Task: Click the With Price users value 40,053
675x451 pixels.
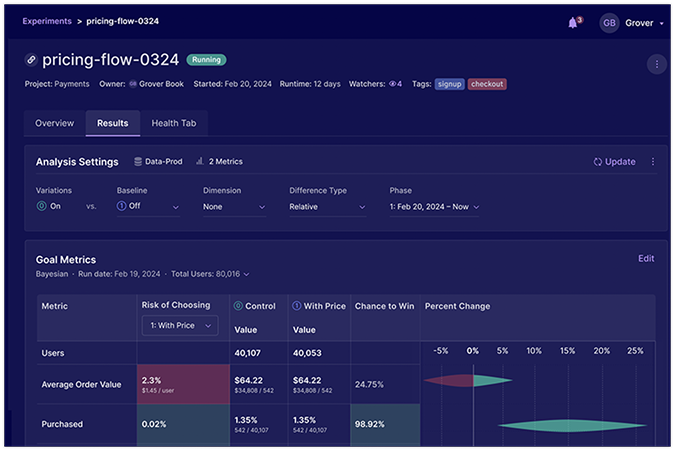Action: coord(307,353)
